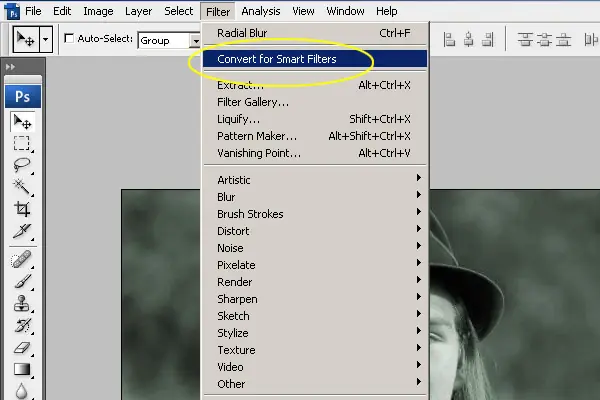Expand the Stylize filter submenu
The height and width of the screenshot is (400, 600).
[x=315, y=333]
